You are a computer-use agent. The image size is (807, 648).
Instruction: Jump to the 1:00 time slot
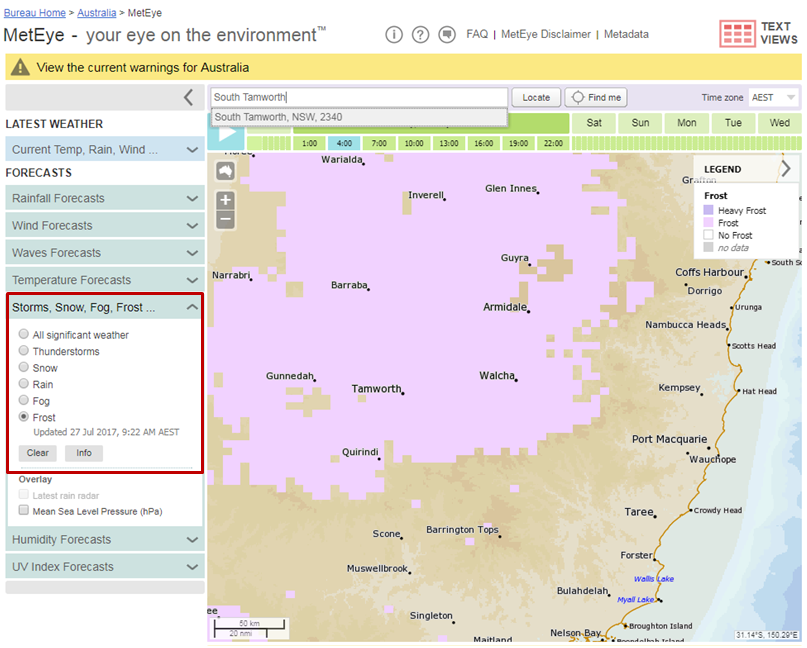pyautogui.click(x=309, y=143)
